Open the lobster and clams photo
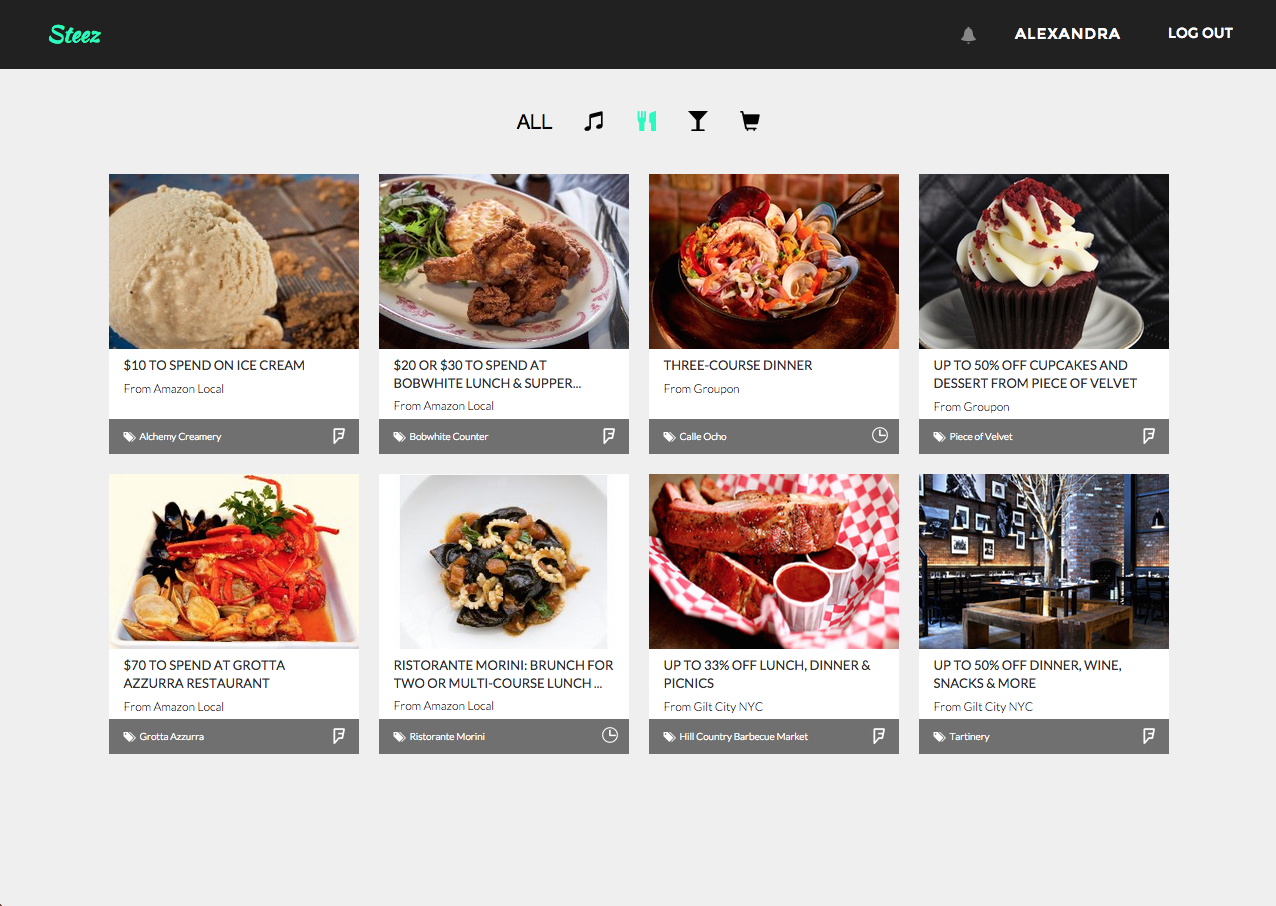The height and width of the screenshot is (906, 1276). pos(234,561)
